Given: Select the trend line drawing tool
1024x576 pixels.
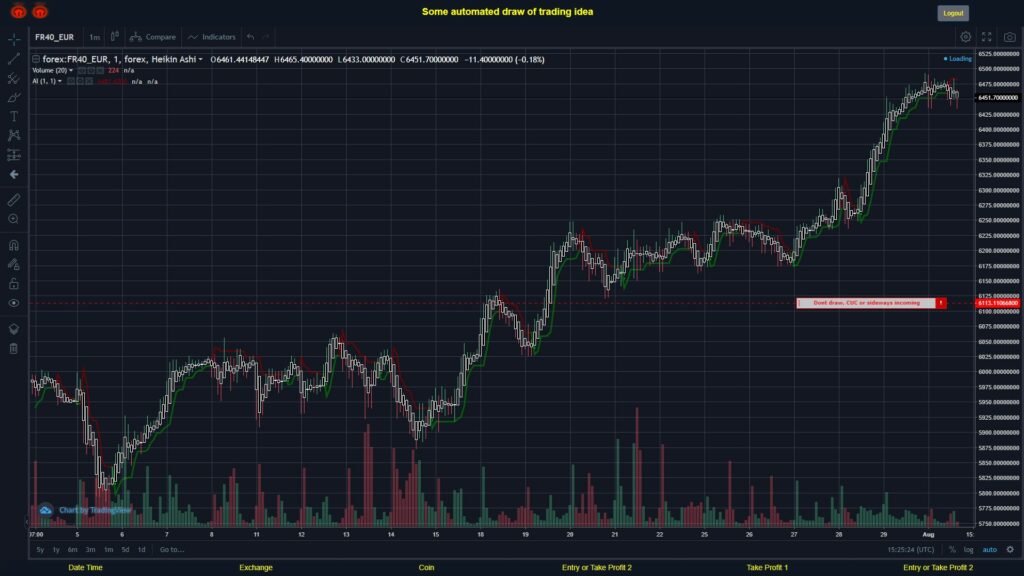Looking at the screenshot, I should coord(14,59).
